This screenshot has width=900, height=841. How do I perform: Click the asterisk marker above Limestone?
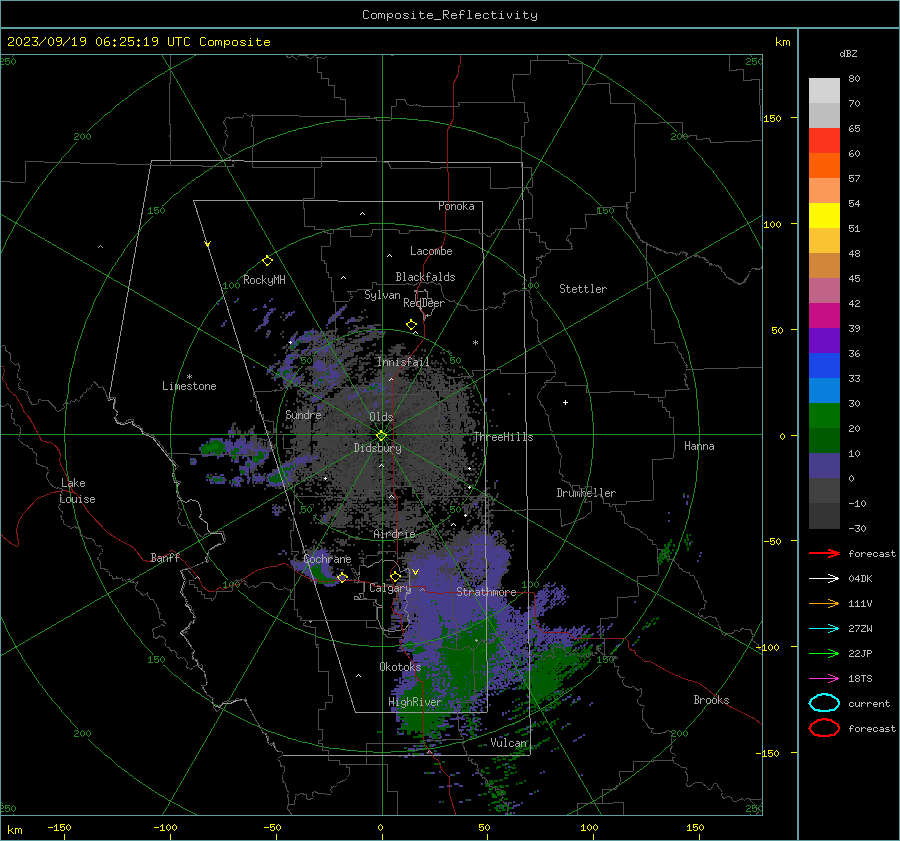[189, 377]
